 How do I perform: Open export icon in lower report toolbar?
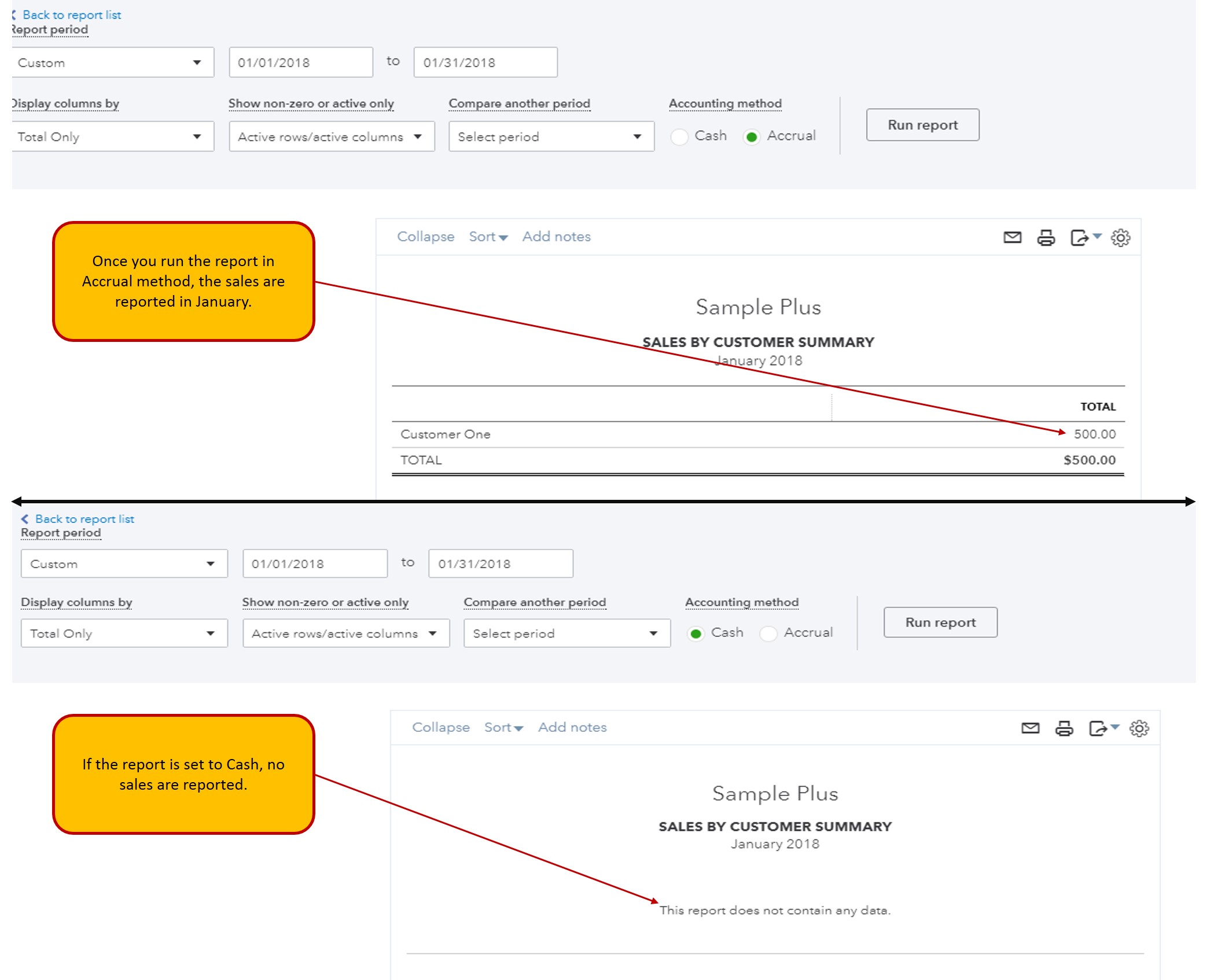[x=1098, y=728]
